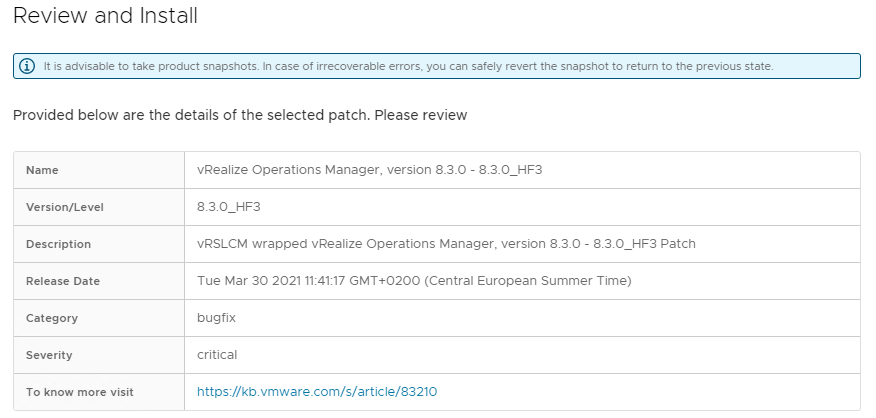Click the Review and Install heading
This screenshot has height=418, width=876.
tap(105, 15)
